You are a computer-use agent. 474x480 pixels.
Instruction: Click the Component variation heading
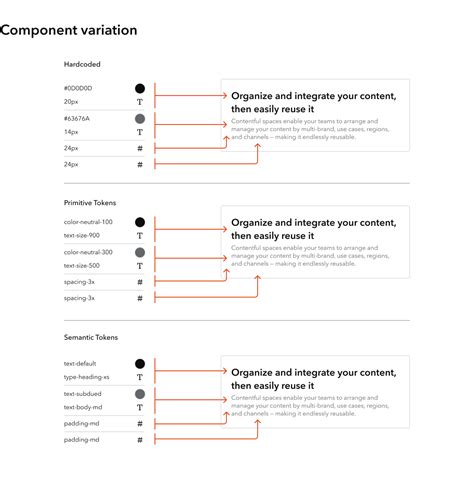tap(69, 30)
